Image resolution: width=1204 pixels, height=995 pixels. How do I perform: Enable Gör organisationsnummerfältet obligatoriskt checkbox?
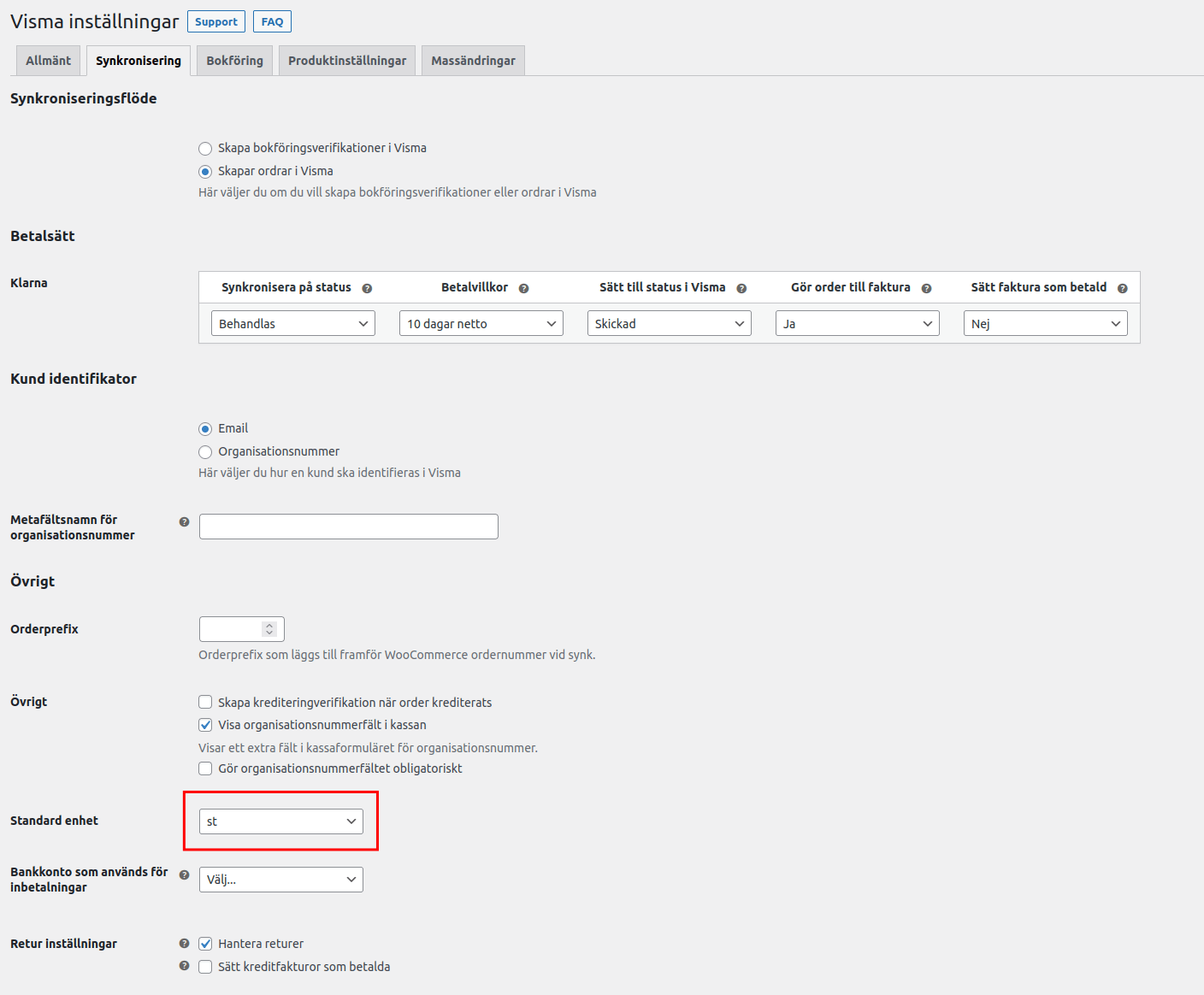pos(205,768)
